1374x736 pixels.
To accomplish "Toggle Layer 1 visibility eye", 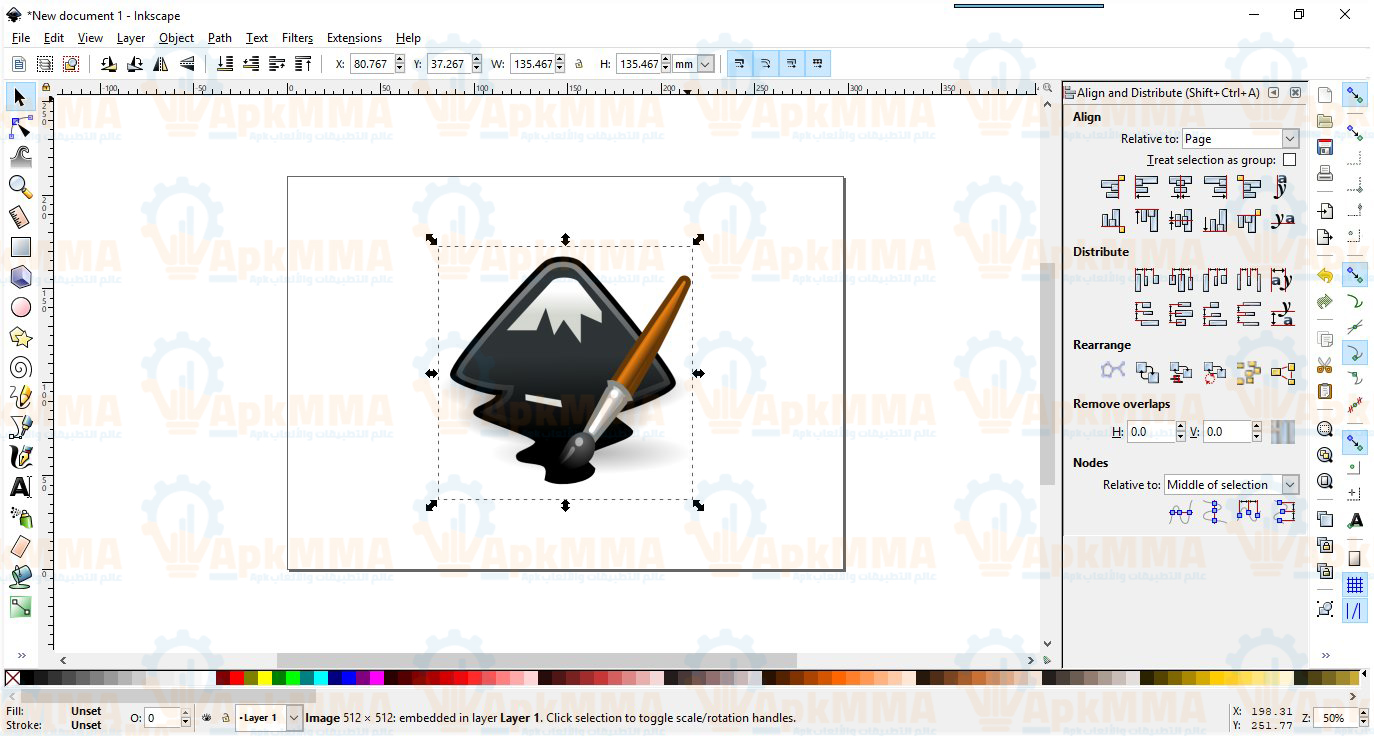I will [207, 718].
